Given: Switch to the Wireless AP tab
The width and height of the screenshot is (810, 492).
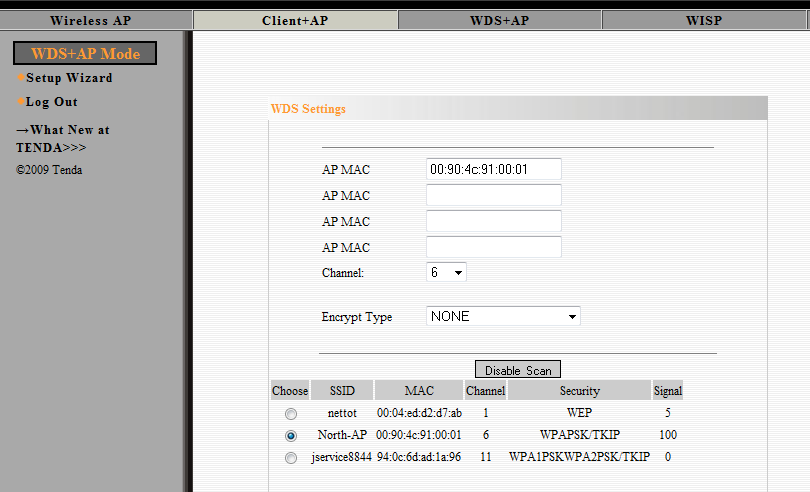Looking at the screenshot, I should click(96, 21).
